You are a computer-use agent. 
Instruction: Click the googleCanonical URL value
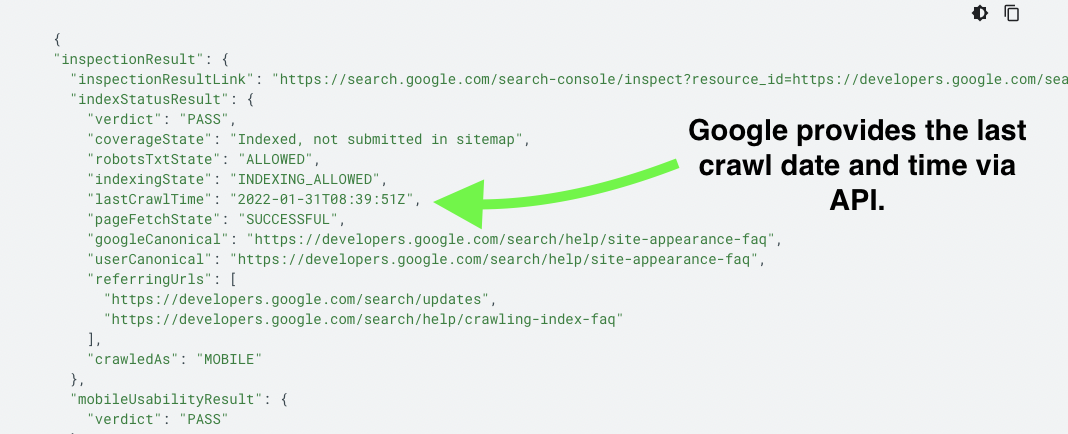coord(510,239)
